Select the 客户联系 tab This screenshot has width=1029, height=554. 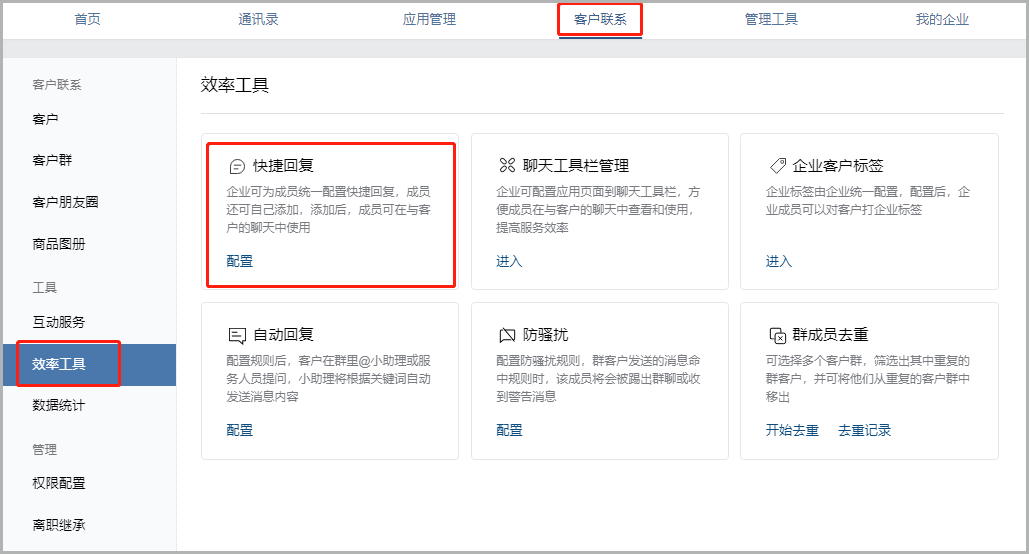(x=600, y=20)
